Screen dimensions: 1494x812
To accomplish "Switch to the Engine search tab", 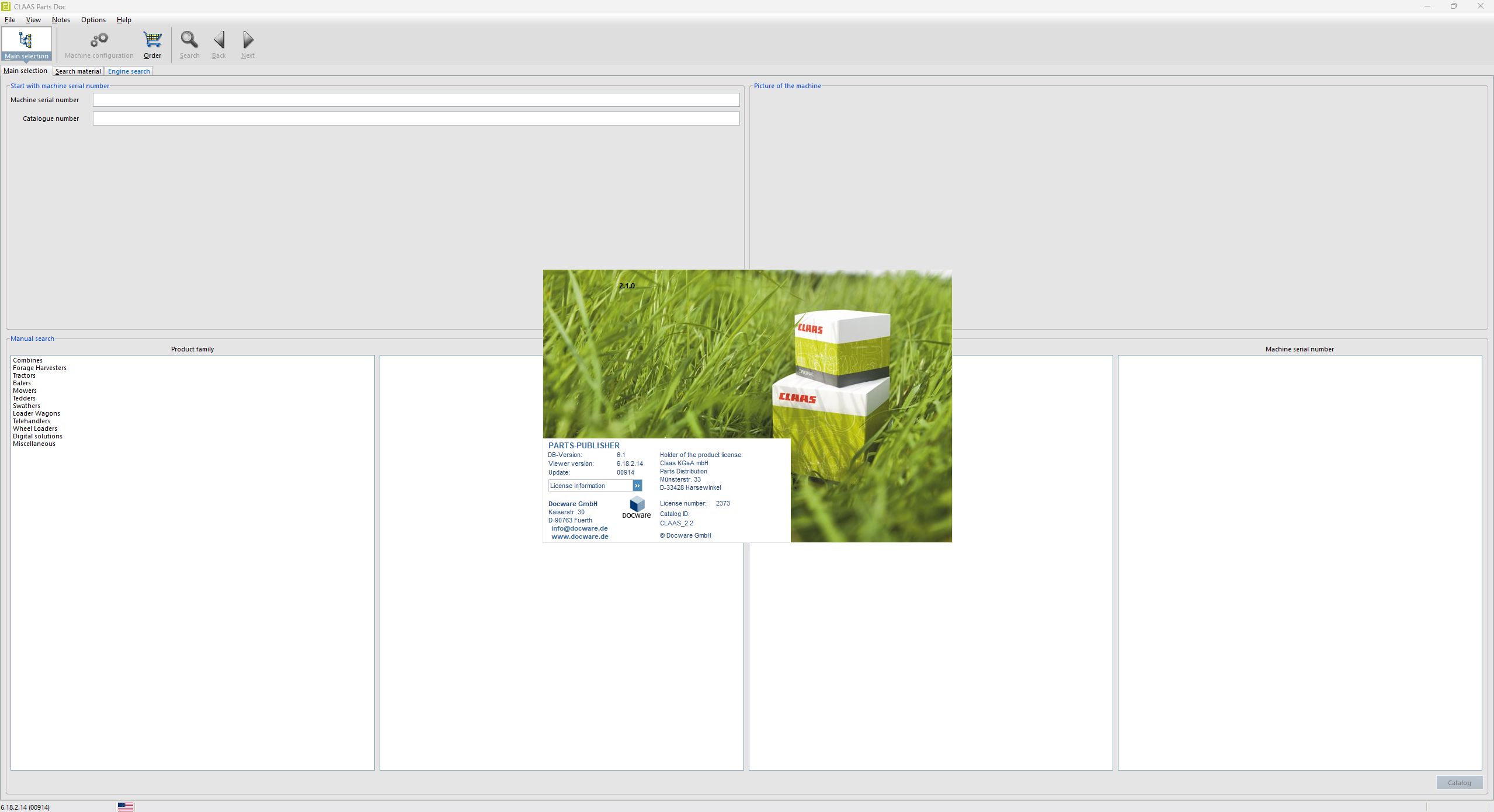I will [129, 71].
